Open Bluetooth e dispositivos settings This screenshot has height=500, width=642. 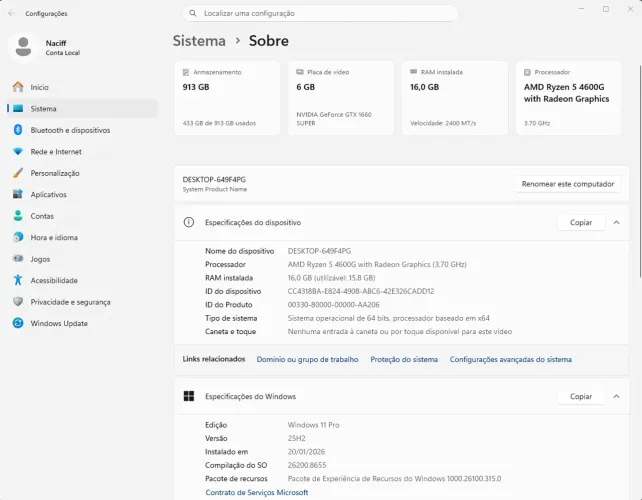[x=82, y=130]
